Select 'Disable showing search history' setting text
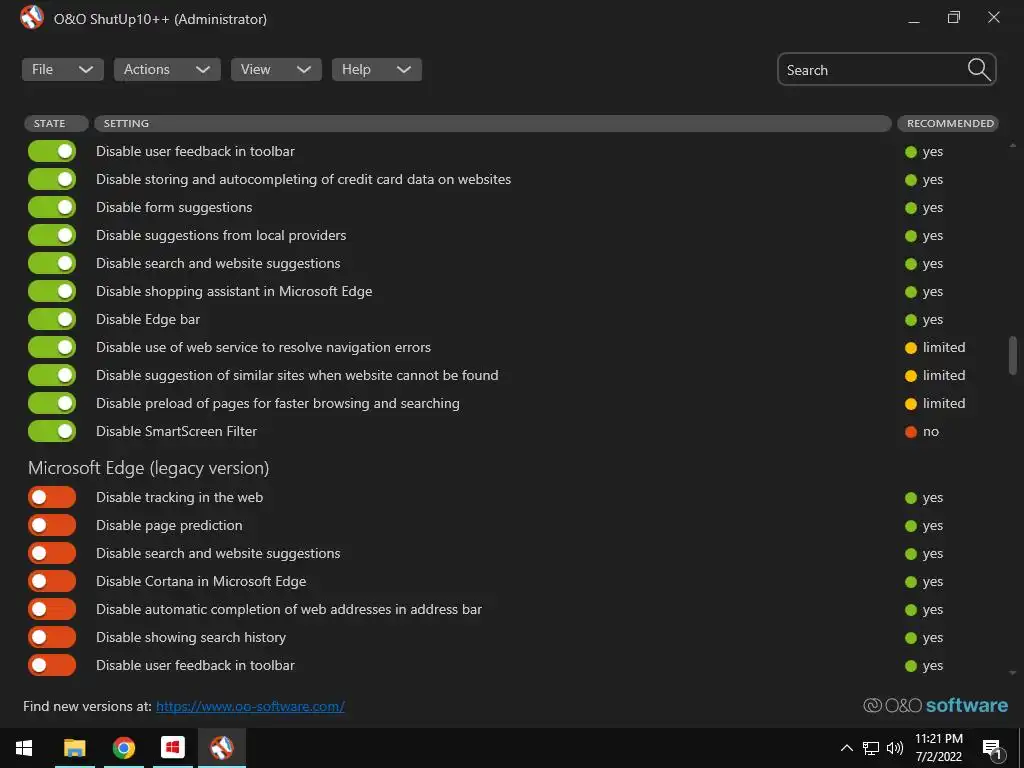This screenshot has height=768, width=1024. point(191,637)
